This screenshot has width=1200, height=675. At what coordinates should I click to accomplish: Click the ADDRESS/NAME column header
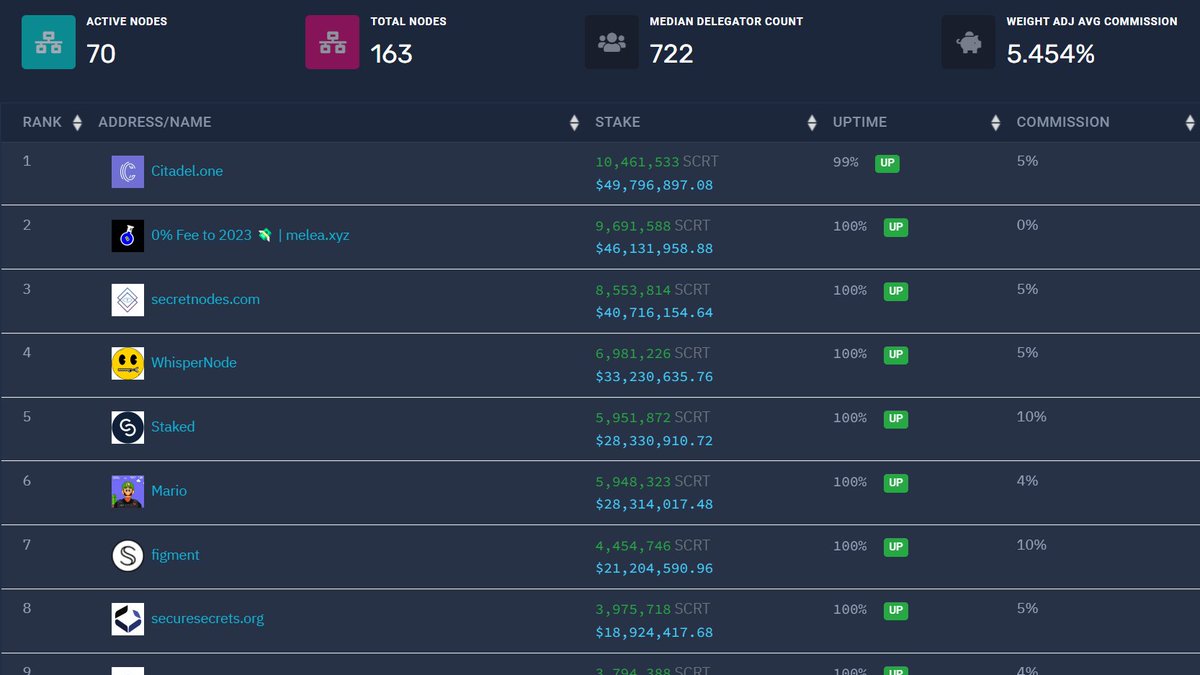pyautogui.click(x=155, y=122)
